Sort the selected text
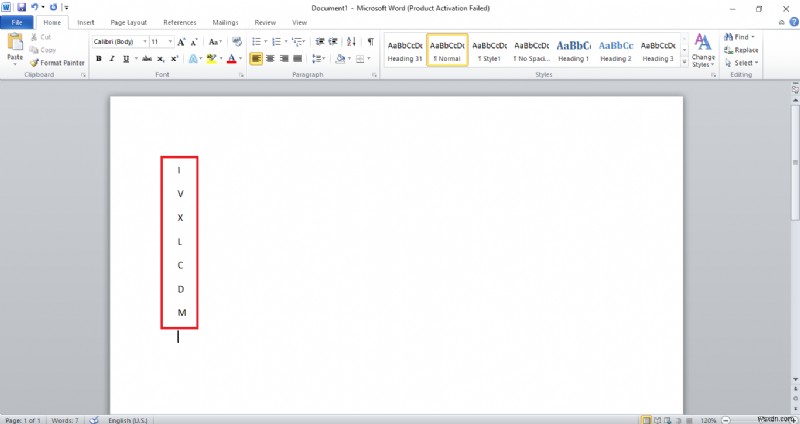The width and height of the screenshot is (800, 424). coord(352,42)
